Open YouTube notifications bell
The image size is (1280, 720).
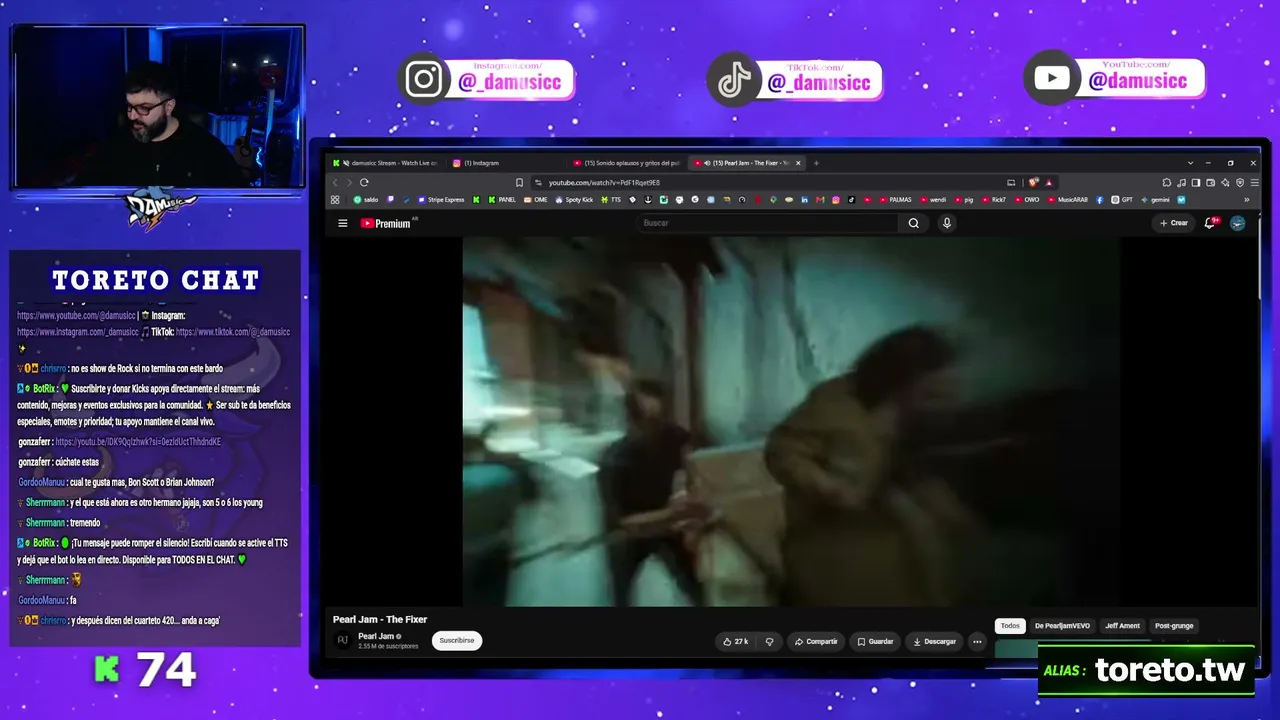point(1210,223)
